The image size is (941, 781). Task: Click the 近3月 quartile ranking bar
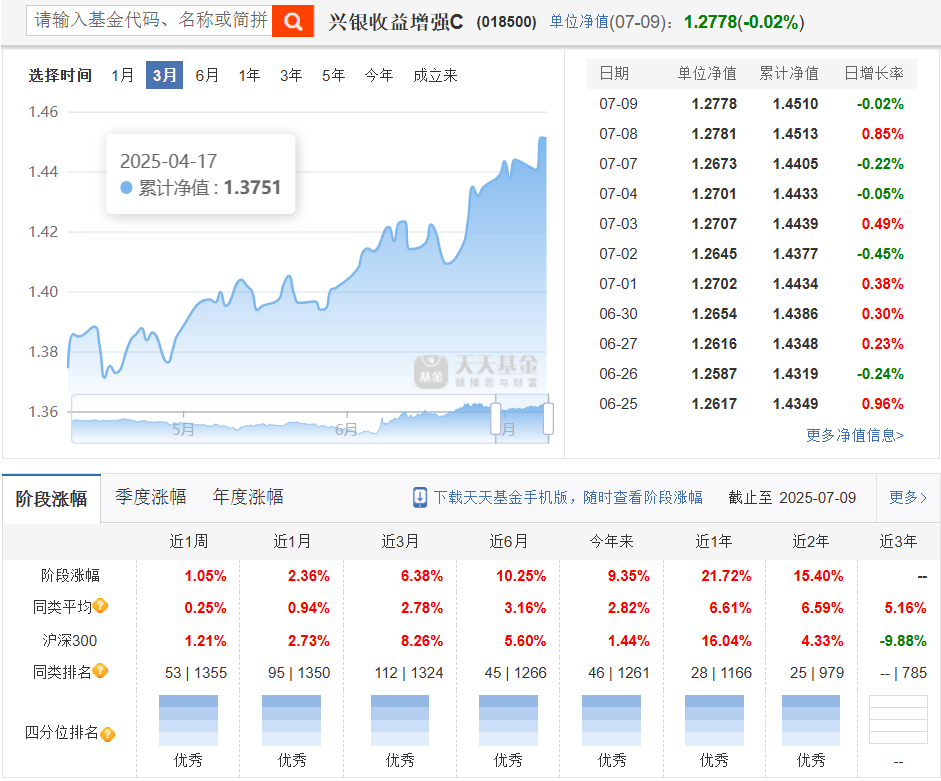(x=400, y=720)
